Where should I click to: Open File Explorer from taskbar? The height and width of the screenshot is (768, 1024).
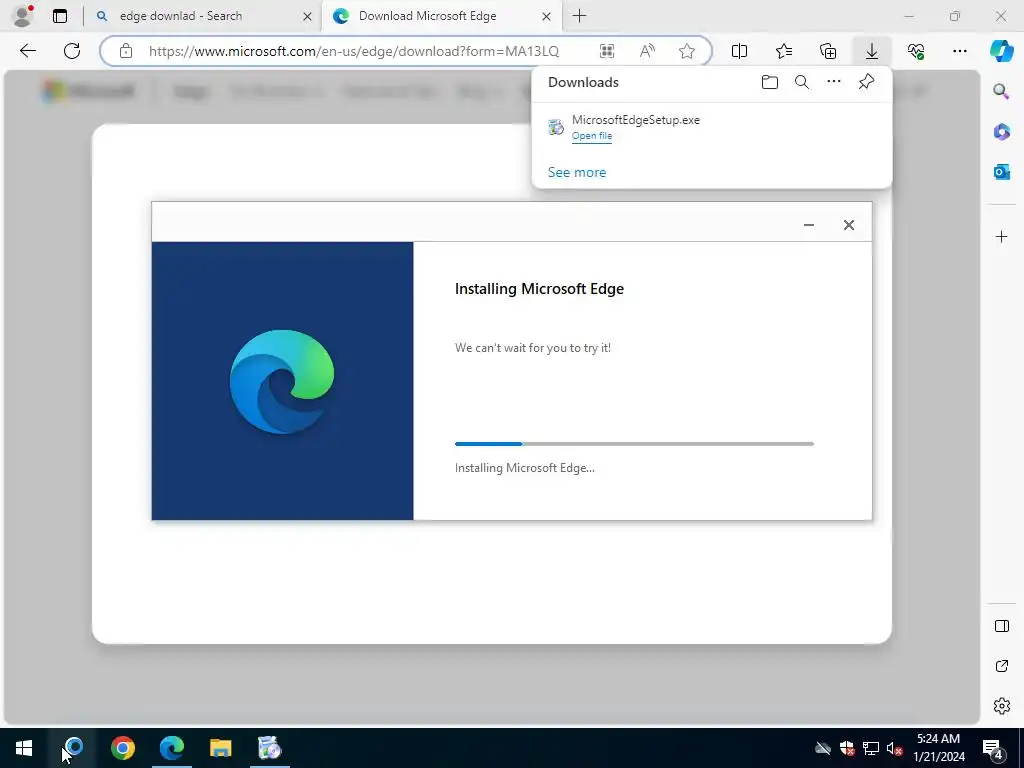pos(221,748)
